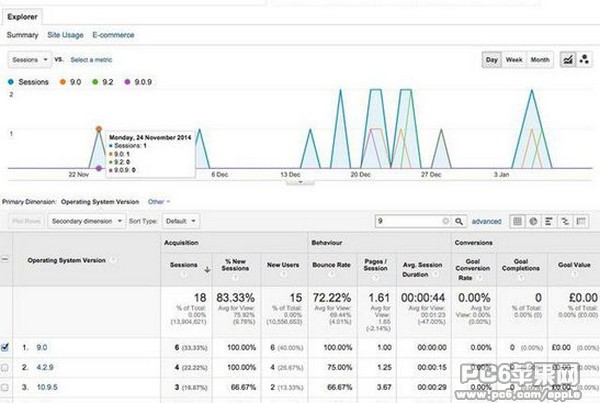The width and height of the screenshot is (600, 403).
Task: Select the performance bar view icon
Action: click(x=549, y=220)
